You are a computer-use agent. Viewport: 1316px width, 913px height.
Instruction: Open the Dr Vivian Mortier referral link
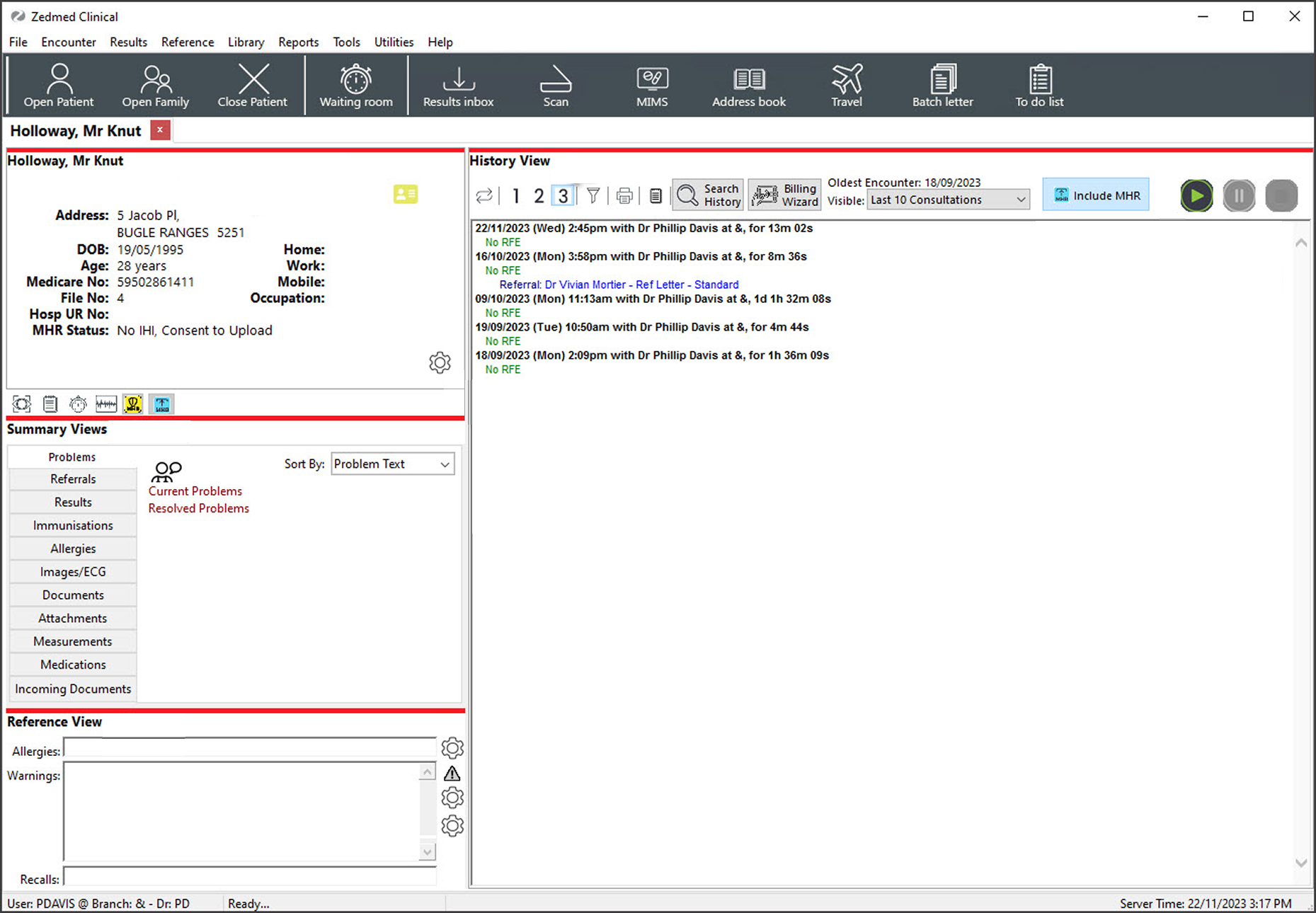coord(619,285)
